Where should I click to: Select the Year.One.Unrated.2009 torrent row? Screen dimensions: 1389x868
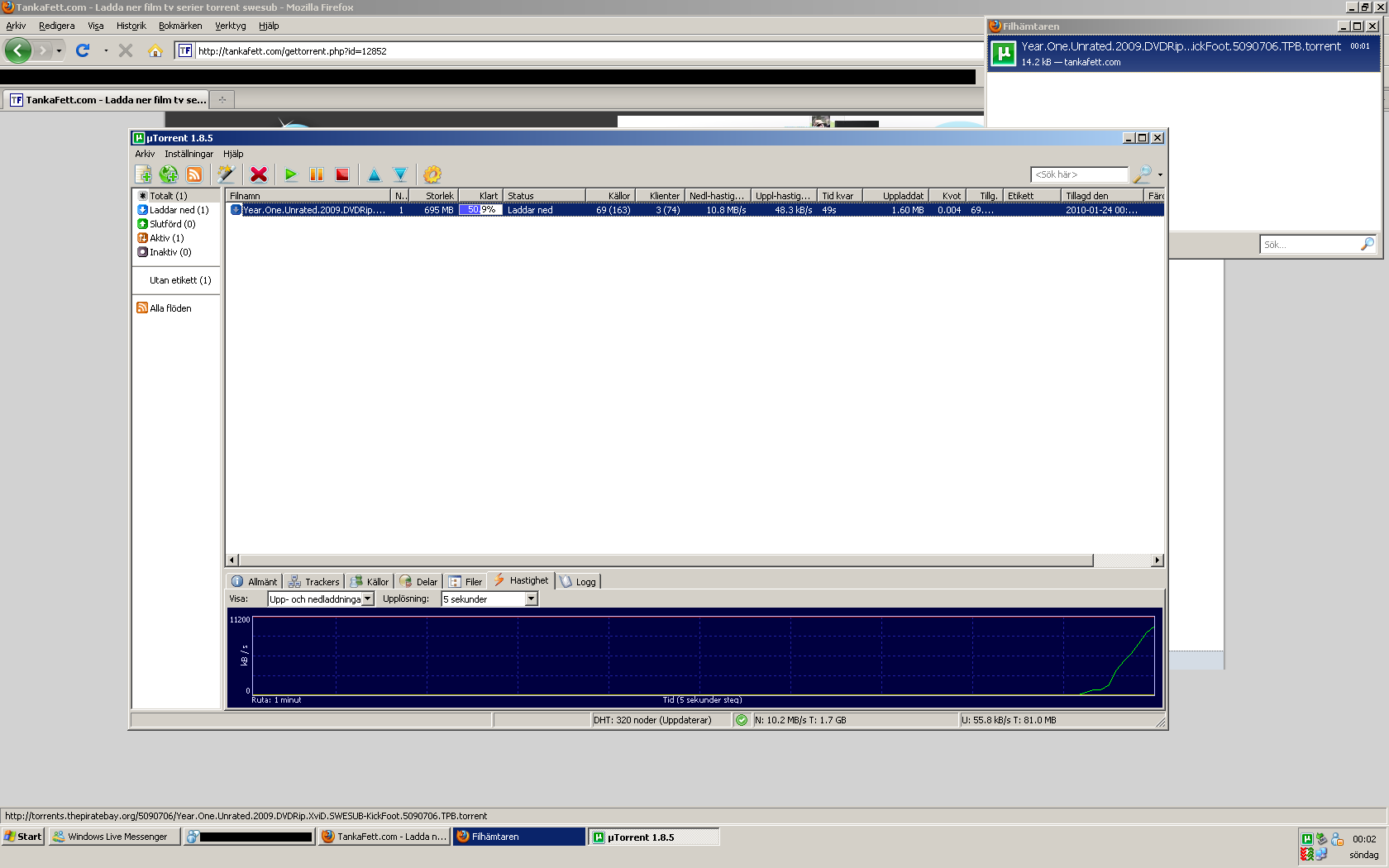coord(695,210)
